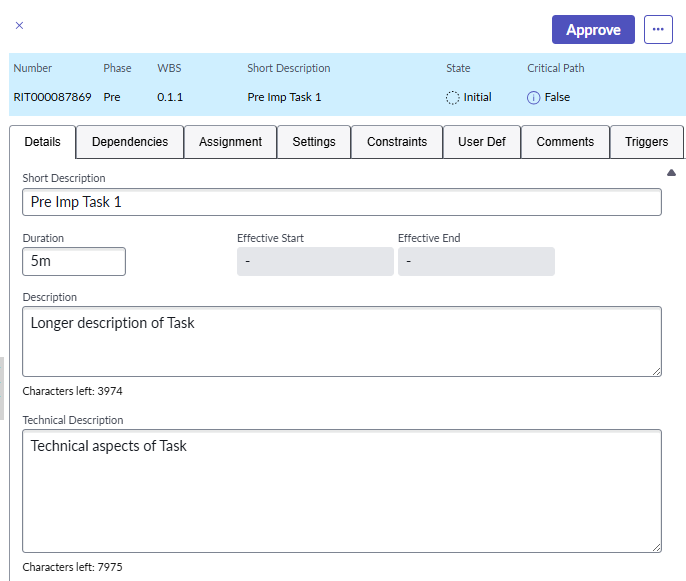
Task: Click the Critical Path info icon
Action: [x=534, y=98]
